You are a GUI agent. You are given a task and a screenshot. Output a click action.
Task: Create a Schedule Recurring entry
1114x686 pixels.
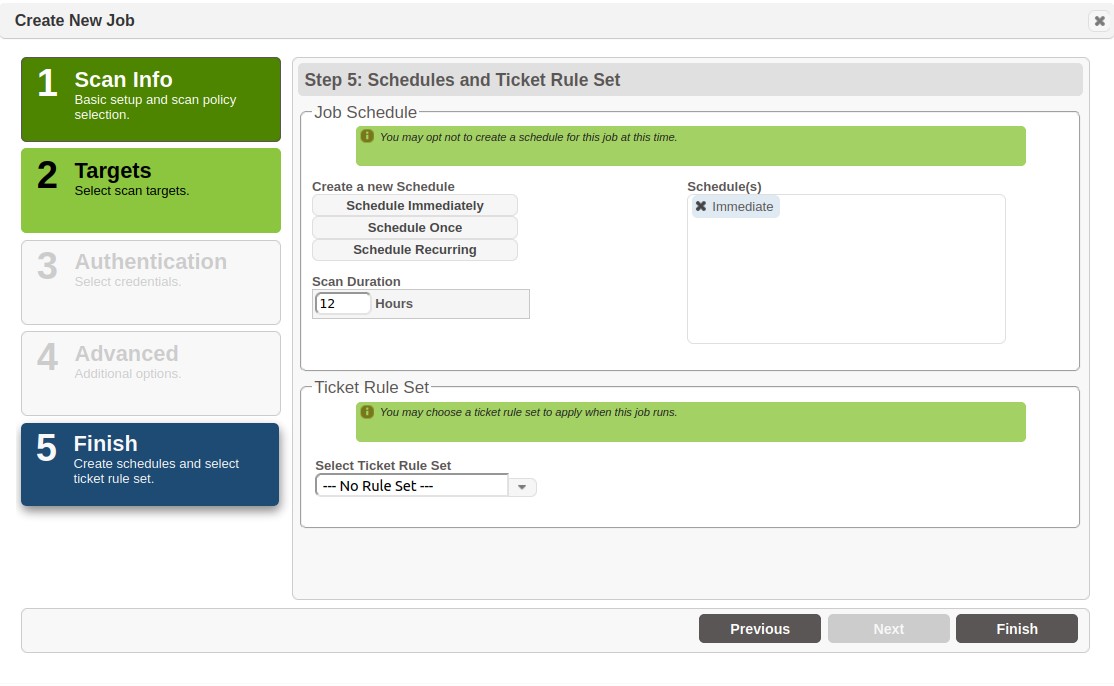tap(415, 250)
